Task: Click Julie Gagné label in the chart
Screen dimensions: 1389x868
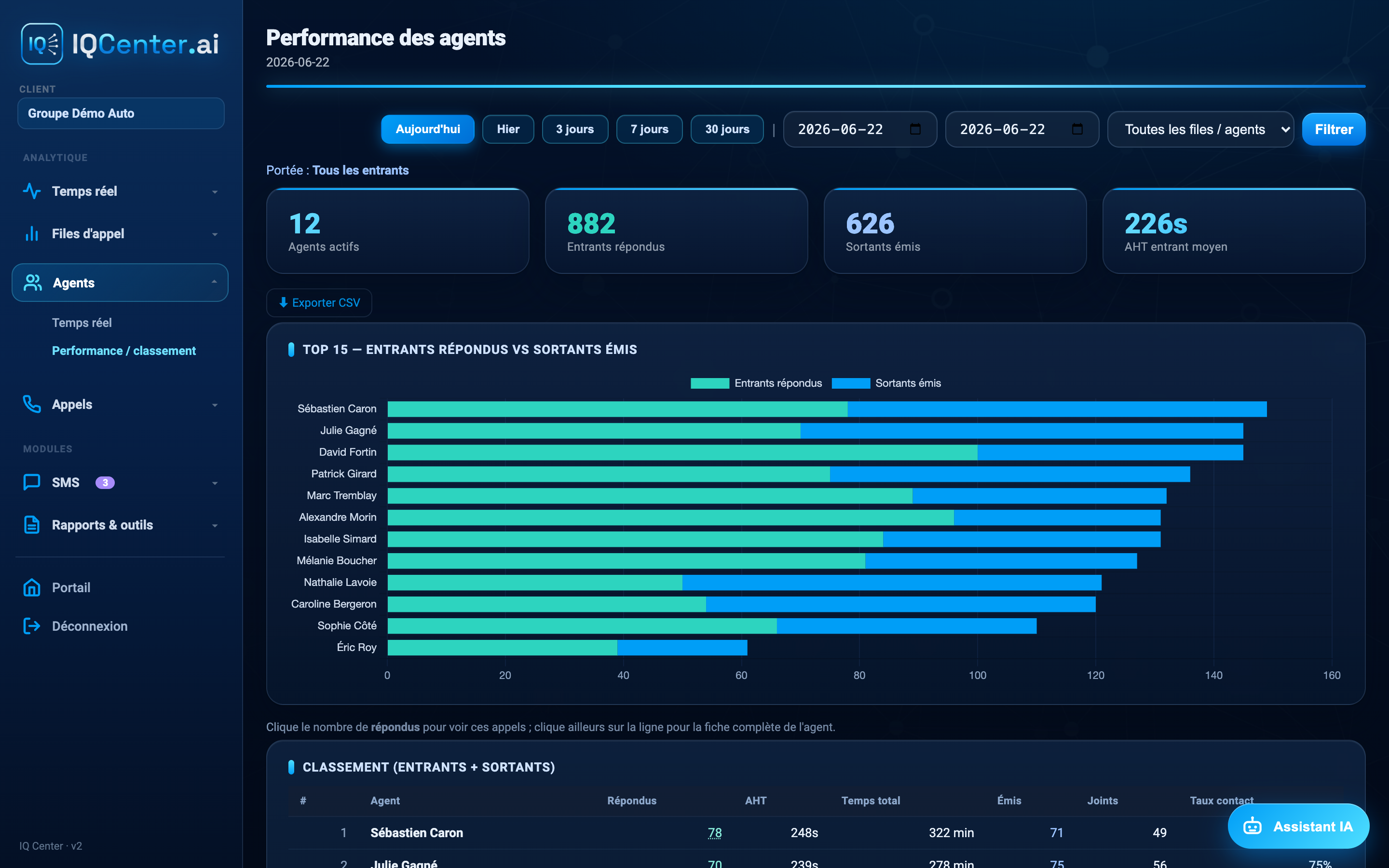Action: pyautogui.click(x=348, y=430)
